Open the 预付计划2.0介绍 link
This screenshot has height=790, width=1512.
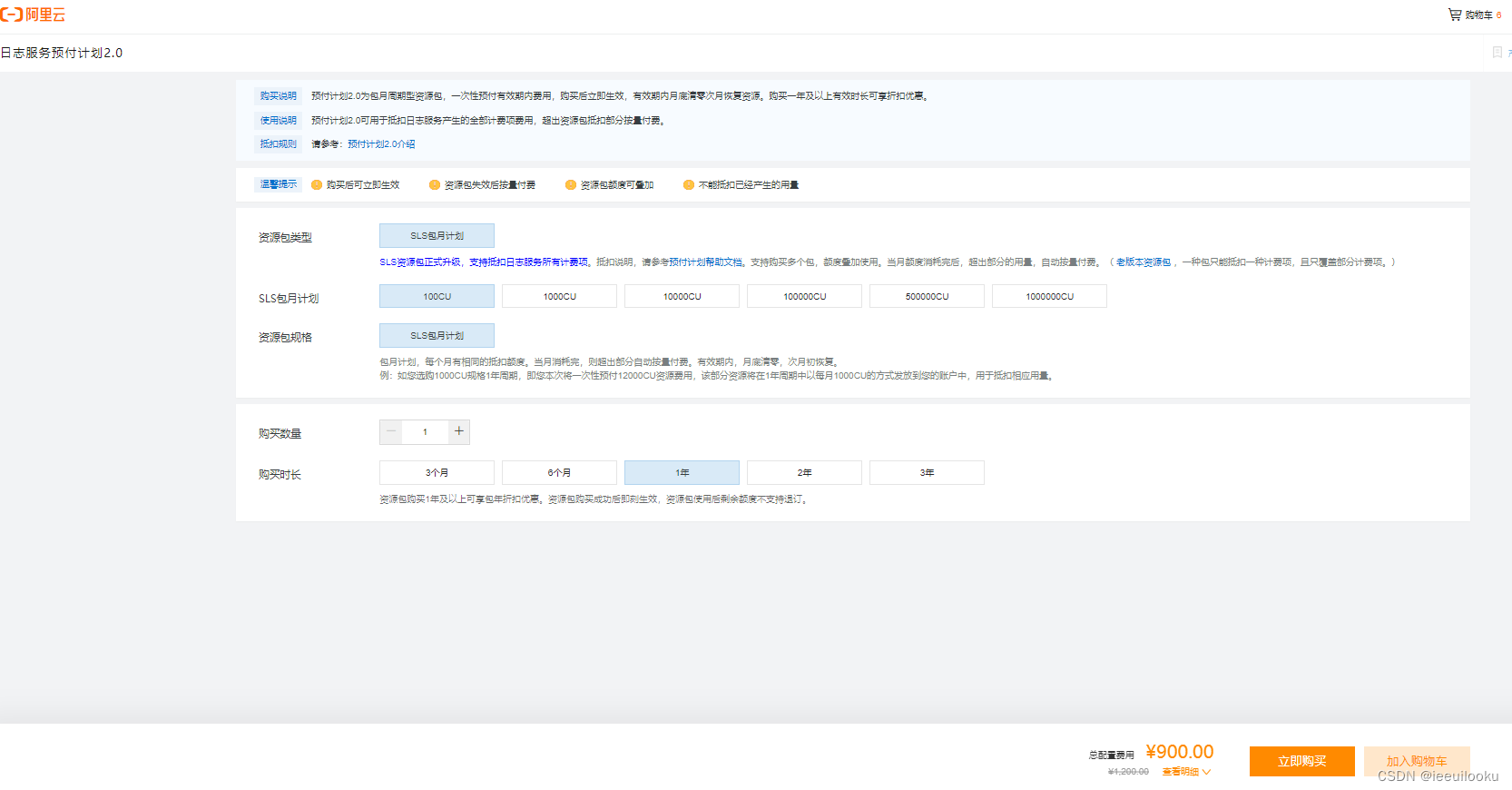pos(381,143)
